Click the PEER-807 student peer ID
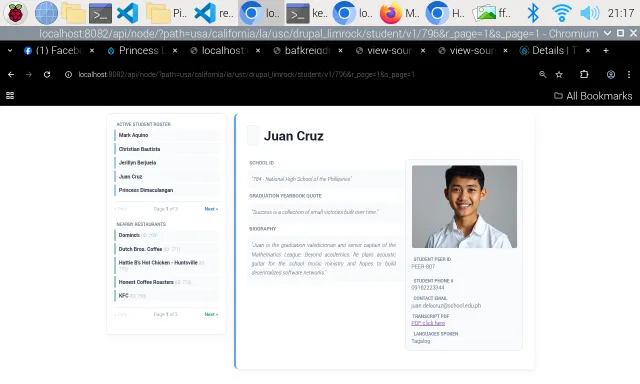 tap(423, 266)
